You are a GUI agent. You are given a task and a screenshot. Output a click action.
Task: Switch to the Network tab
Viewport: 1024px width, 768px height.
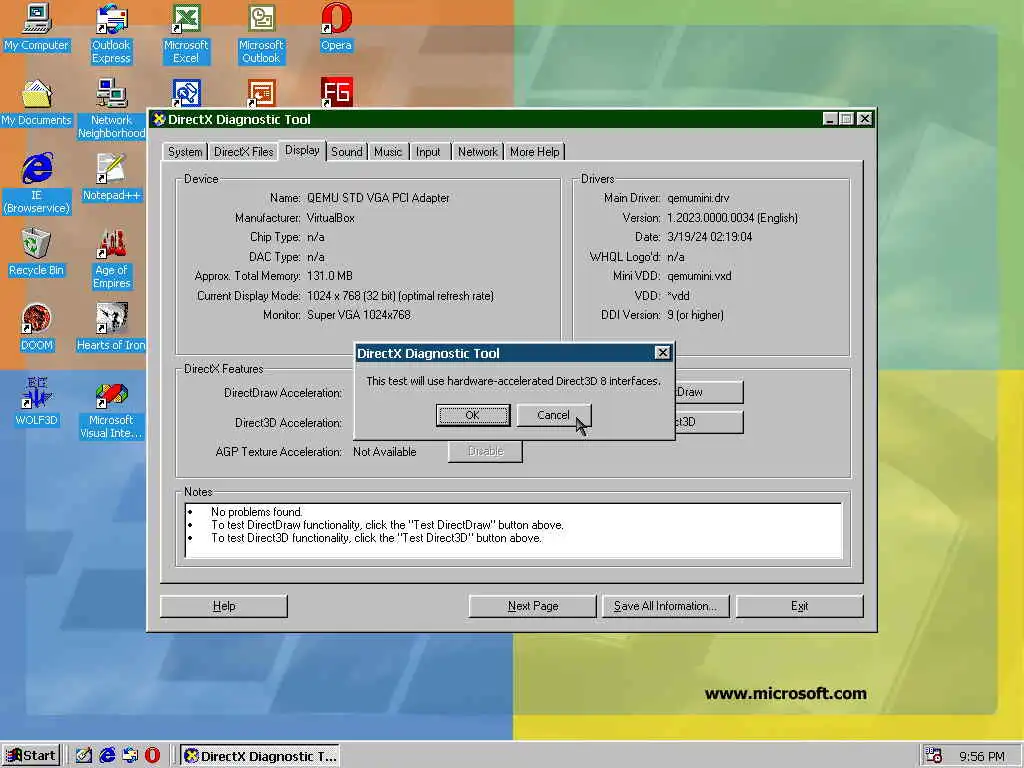point(477,152)
